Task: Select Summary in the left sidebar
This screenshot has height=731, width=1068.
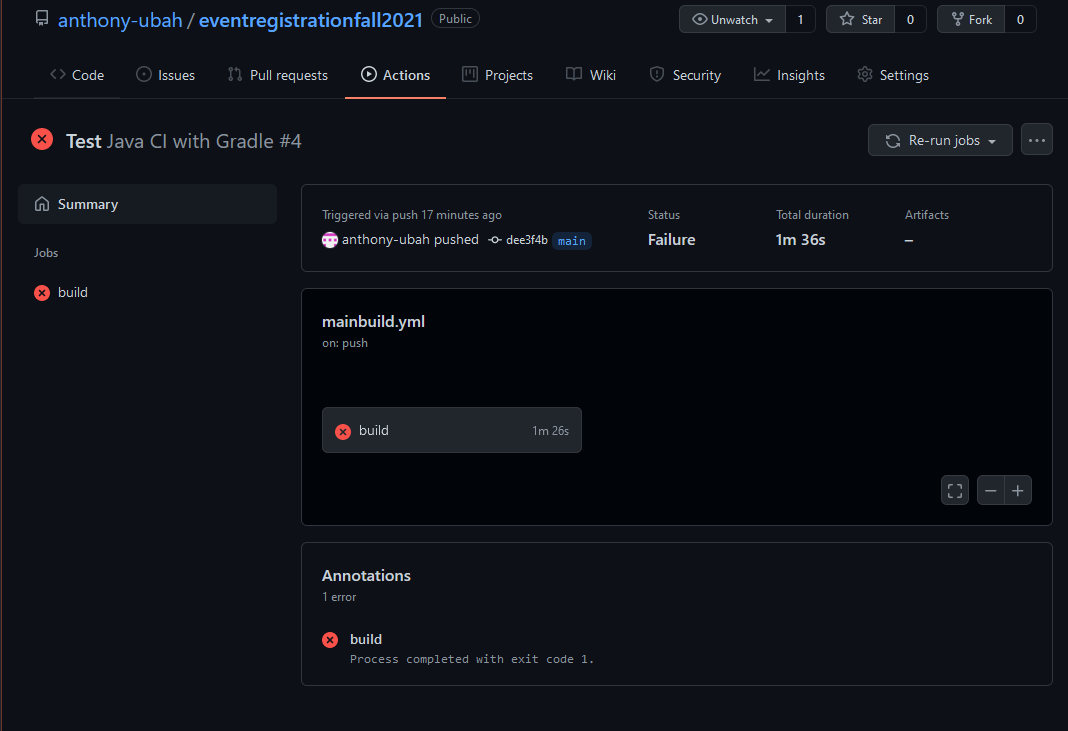Action: (x=88, y=204)
